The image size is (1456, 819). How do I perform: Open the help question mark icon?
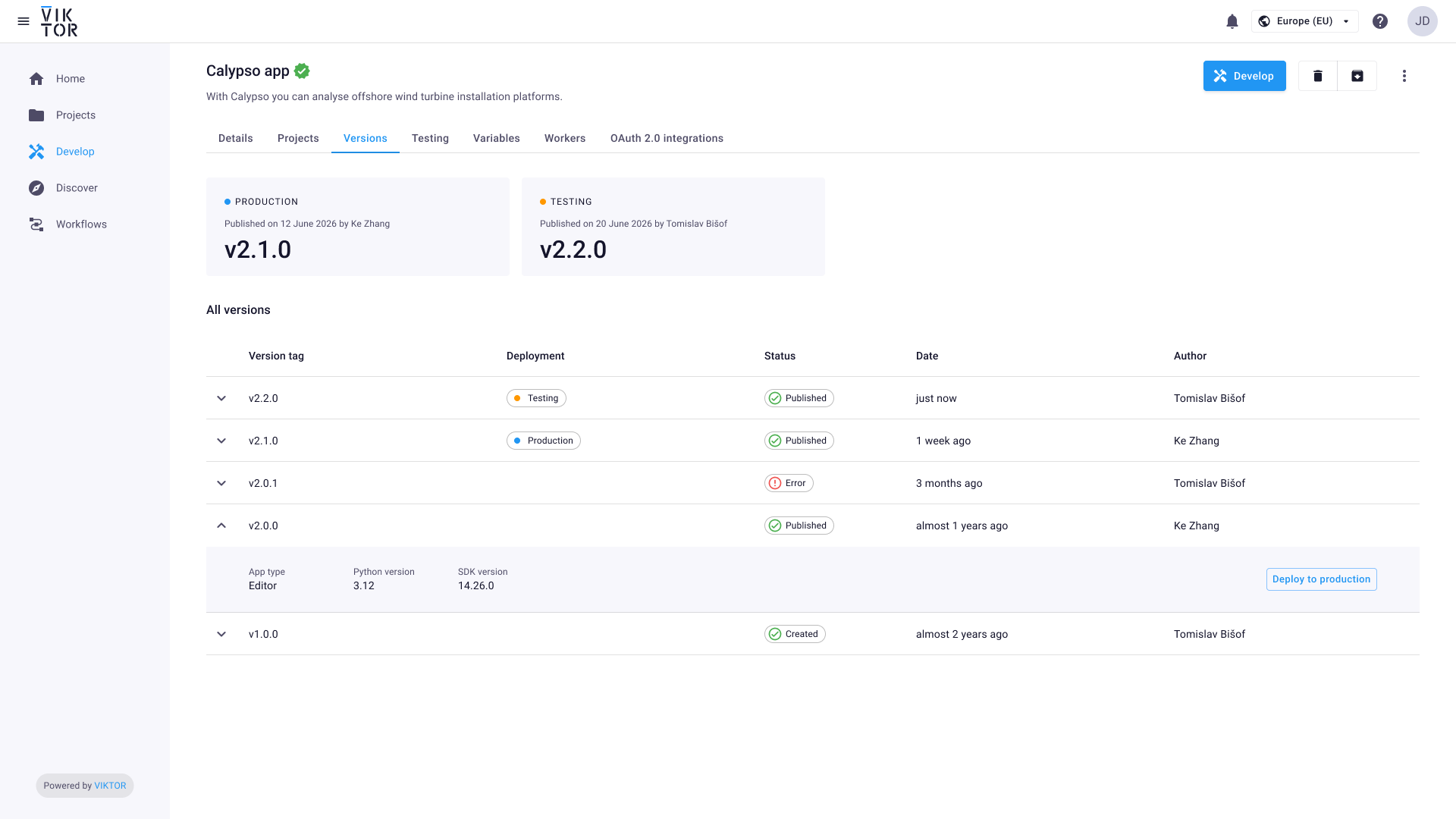click(1380, 21)
